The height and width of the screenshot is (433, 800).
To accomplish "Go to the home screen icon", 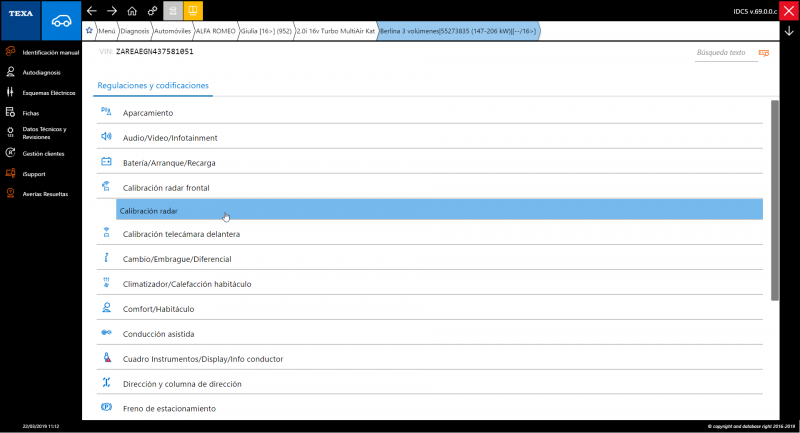I will [x=132, y=11].
